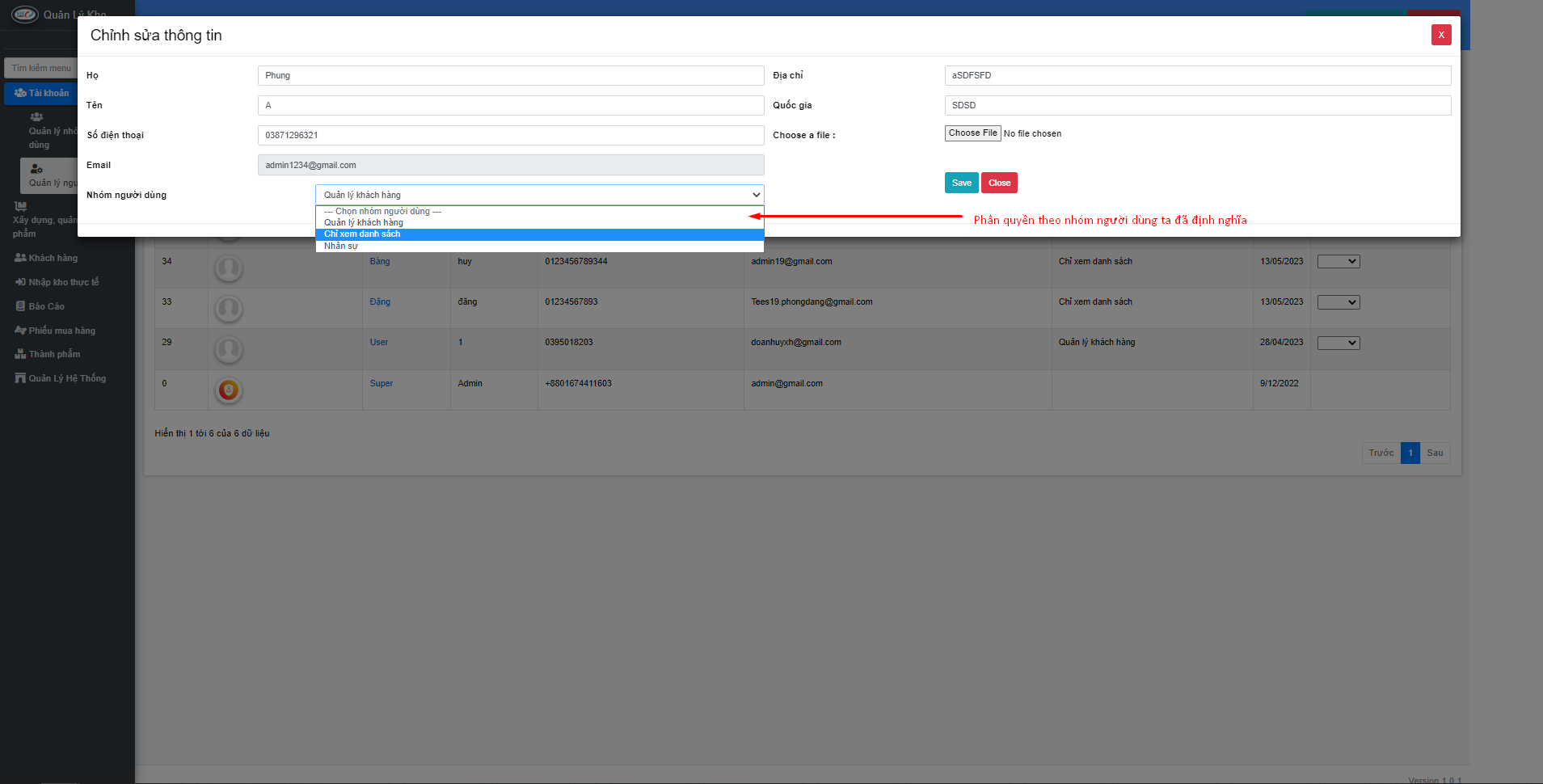This screenshot has height=784, width=1543.
Task: Close the Chỉnh sửa thông tin dialog with X
Action: (x=1441, y=35)
